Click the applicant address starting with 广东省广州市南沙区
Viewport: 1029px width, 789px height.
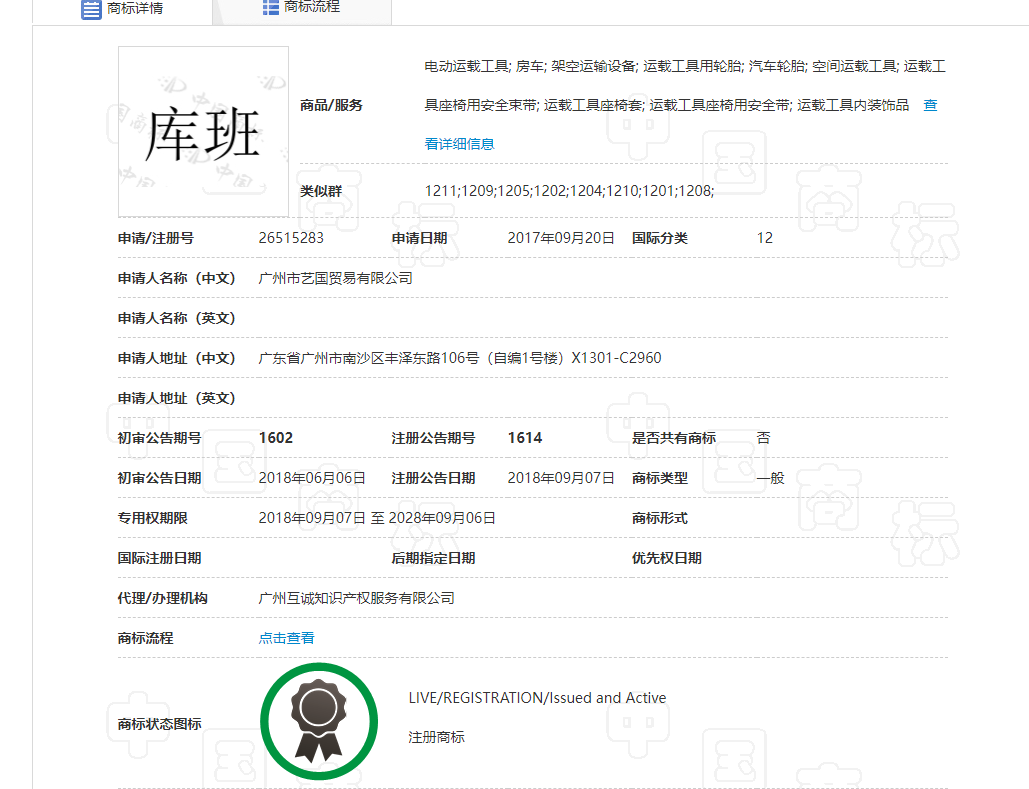459,358
